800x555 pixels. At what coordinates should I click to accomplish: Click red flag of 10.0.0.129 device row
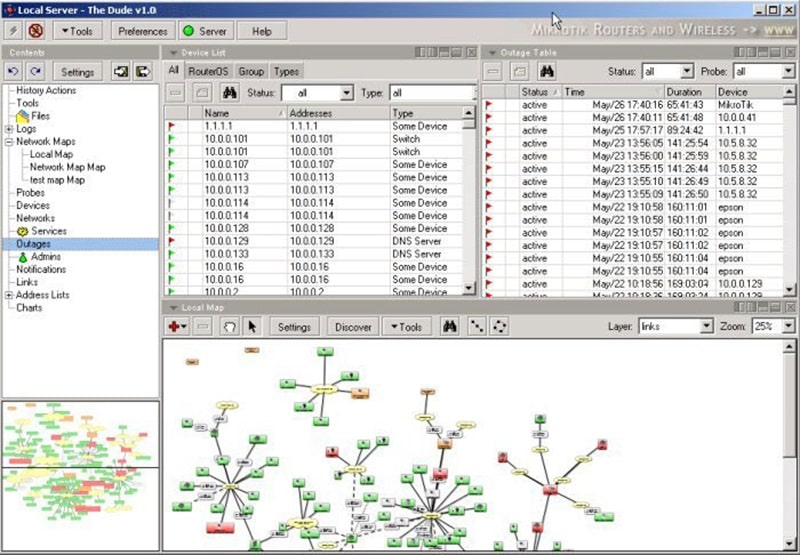pos(171,241)
